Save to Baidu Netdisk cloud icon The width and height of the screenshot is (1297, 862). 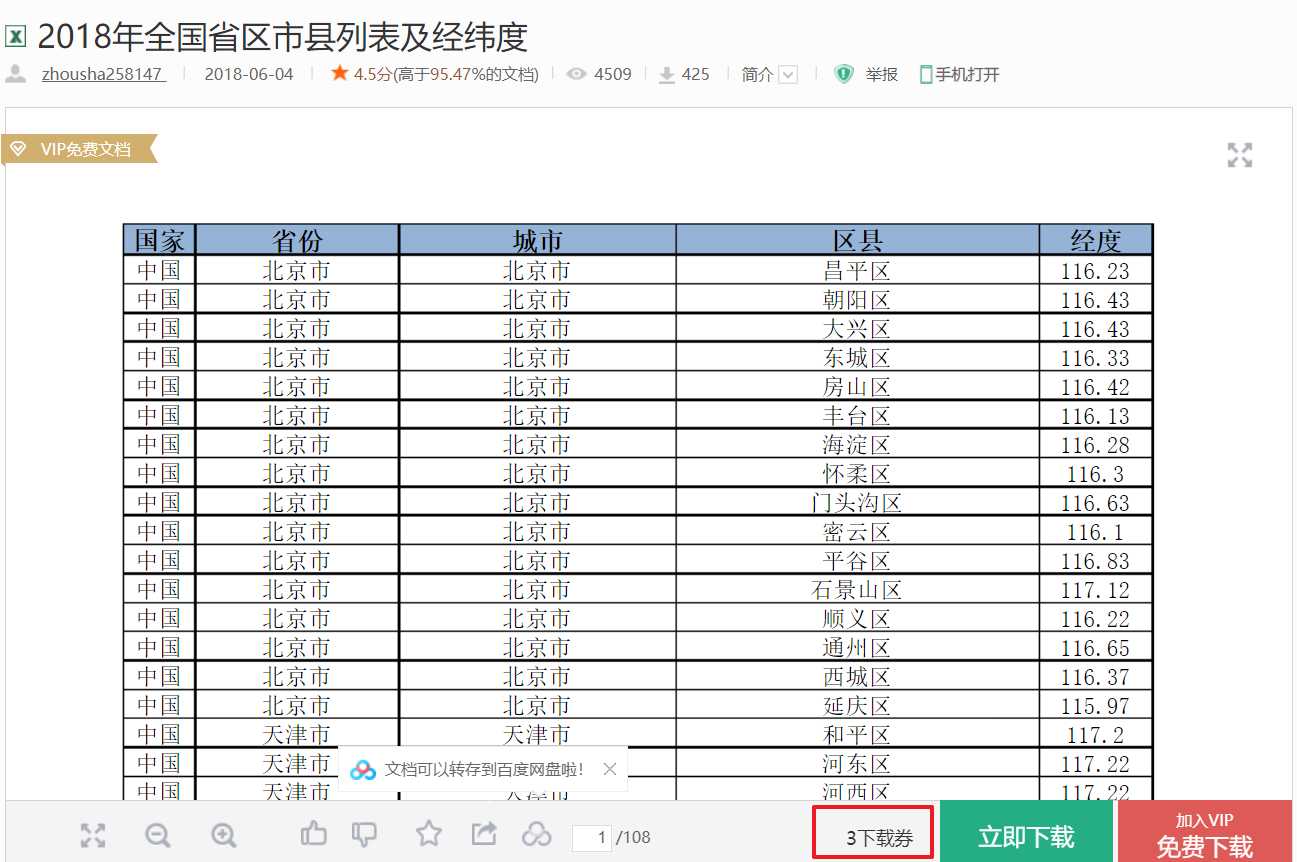tap(537, 834)
